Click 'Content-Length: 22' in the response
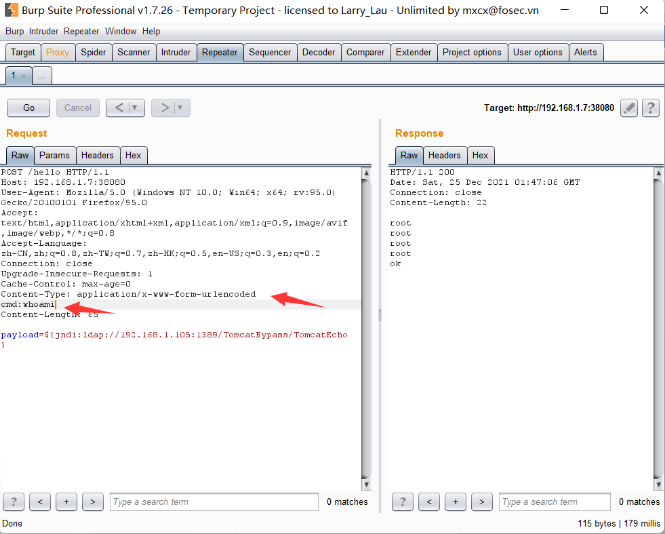Viewport: 665px width, 534px height. click(438, 203)
